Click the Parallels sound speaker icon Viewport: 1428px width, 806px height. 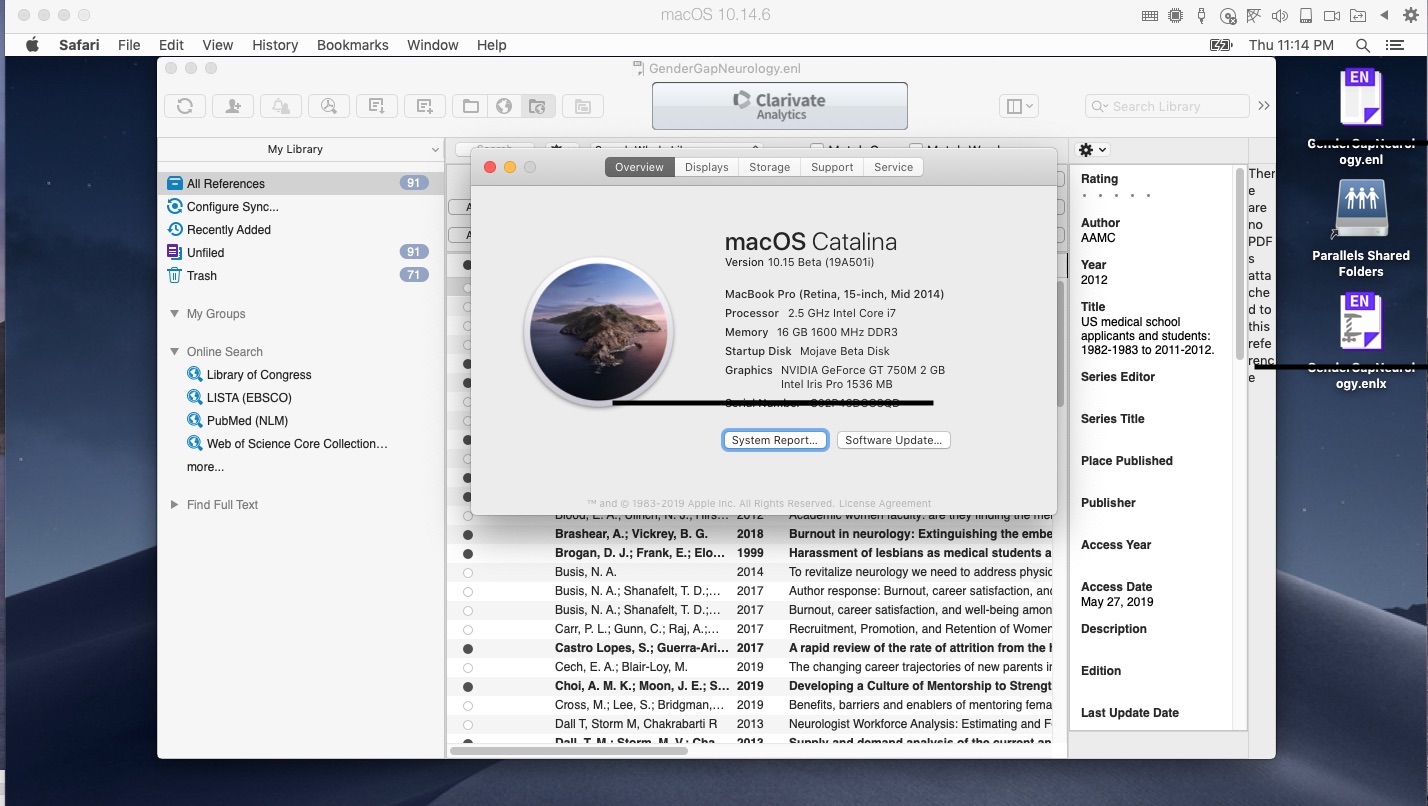coord(1279,16)
